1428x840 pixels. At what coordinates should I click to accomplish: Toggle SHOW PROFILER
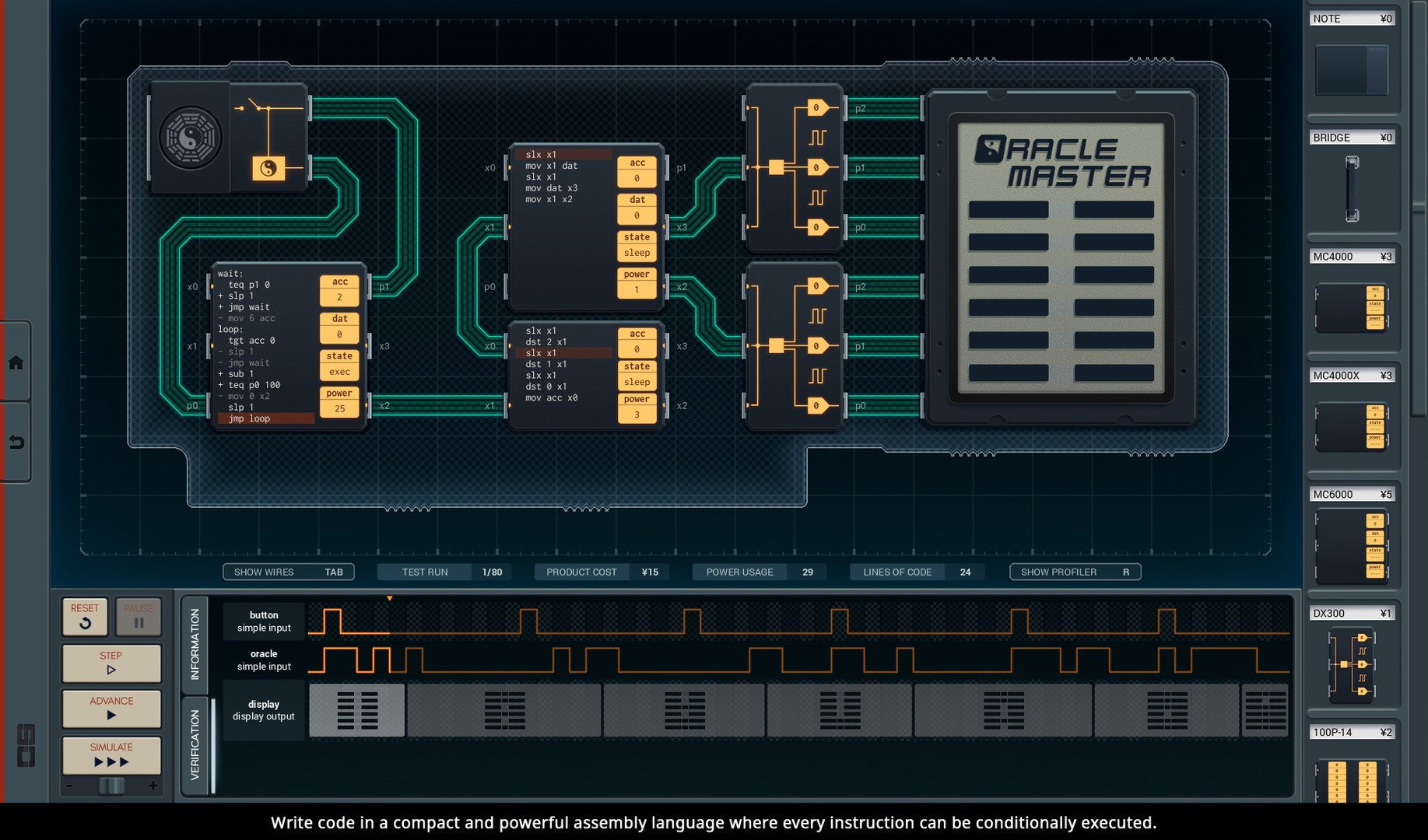1074,572
